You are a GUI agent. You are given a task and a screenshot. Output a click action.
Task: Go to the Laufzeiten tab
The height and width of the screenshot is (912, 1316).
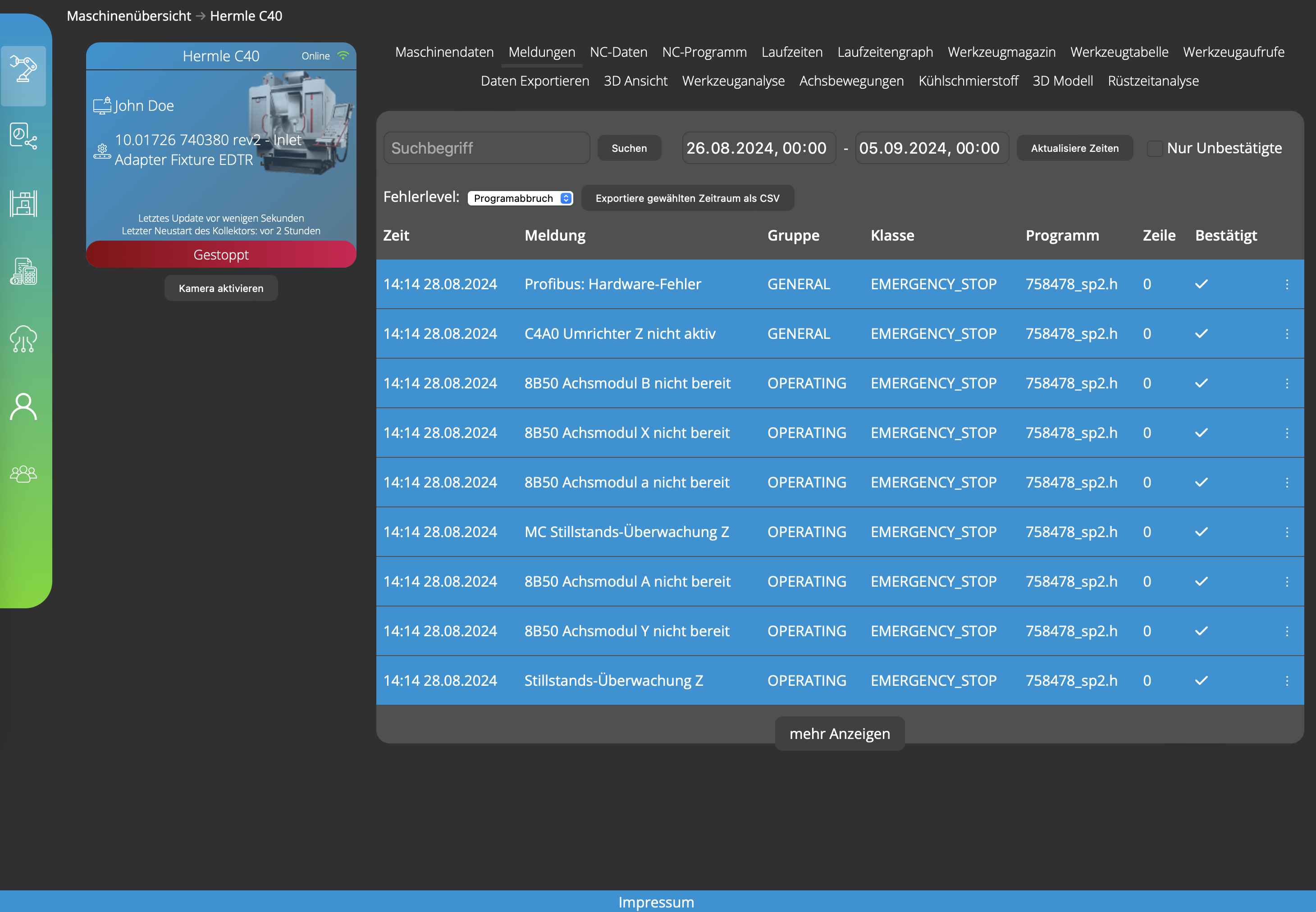[792, 52]
